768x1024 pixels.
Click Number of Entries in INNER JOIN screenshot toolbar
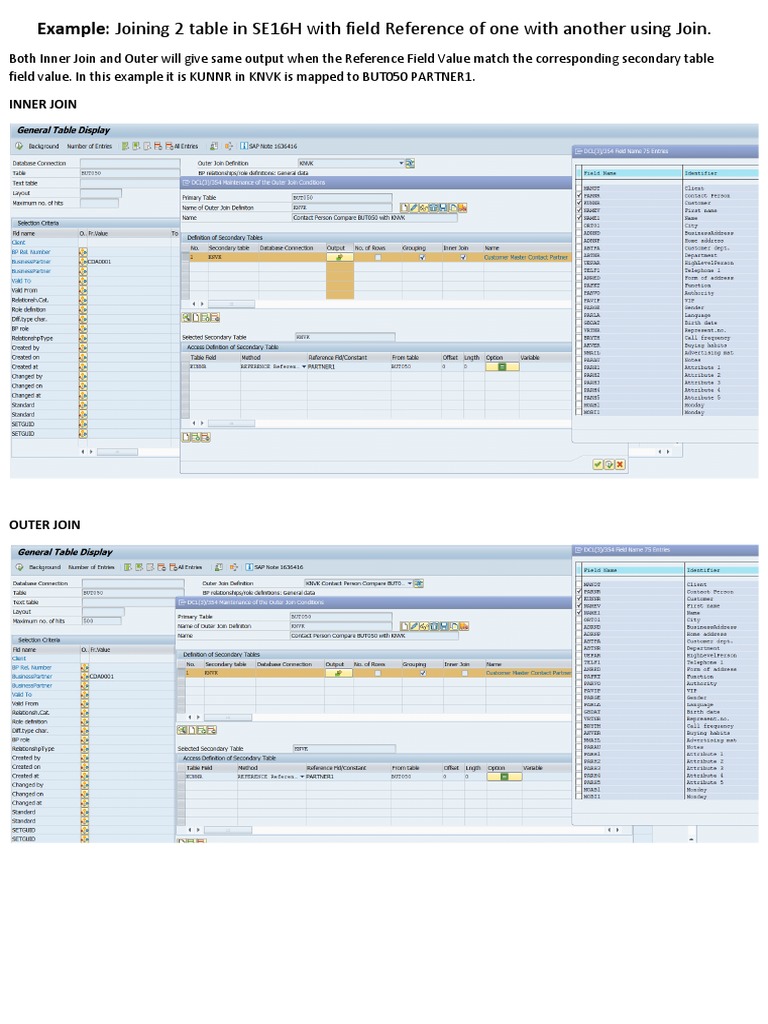click(x=89, y=146)
